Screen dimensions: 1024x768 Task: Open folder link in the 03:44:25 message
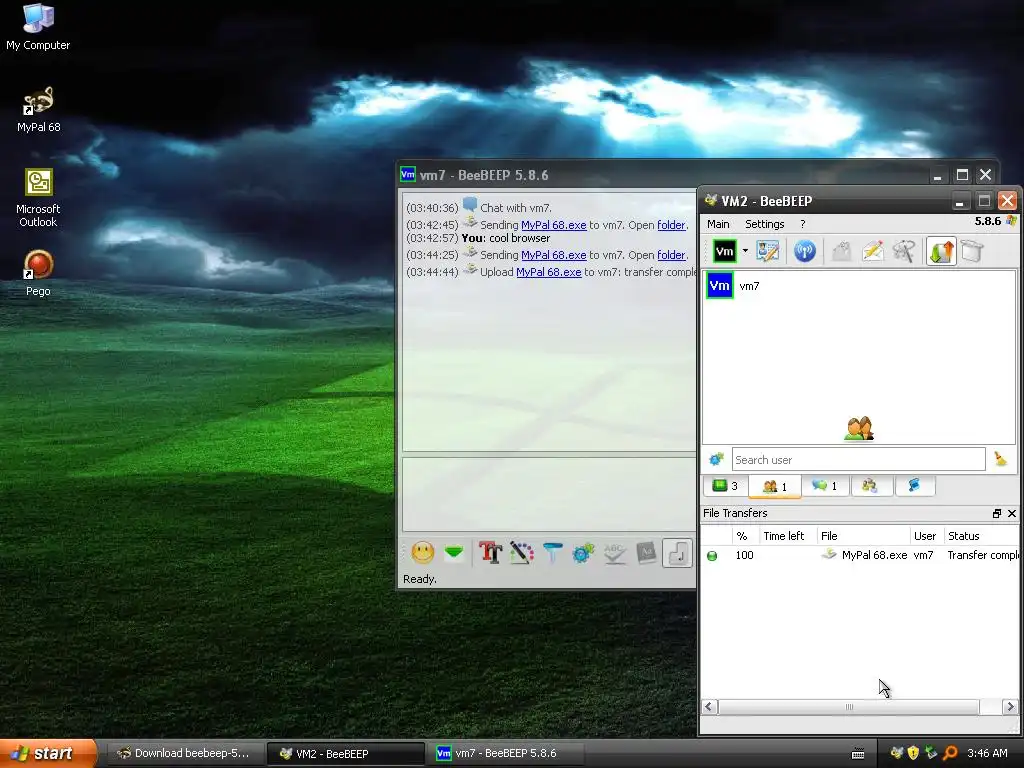click(671, 255)
